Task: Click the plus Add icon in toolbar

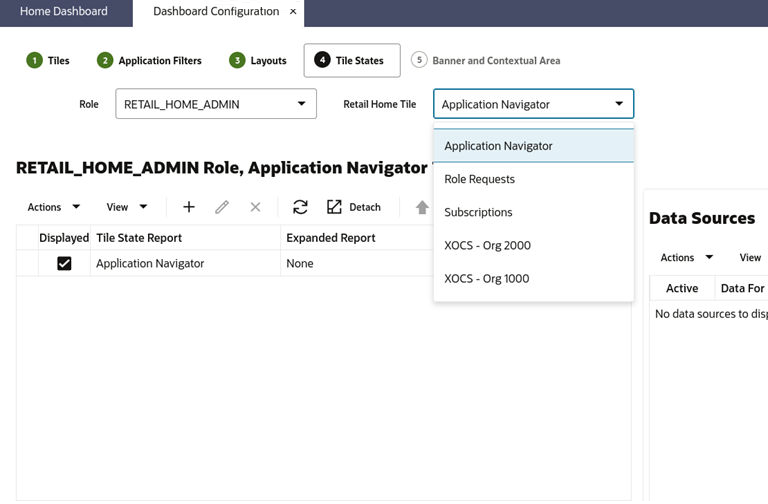Action: click(x=189, y=207)
